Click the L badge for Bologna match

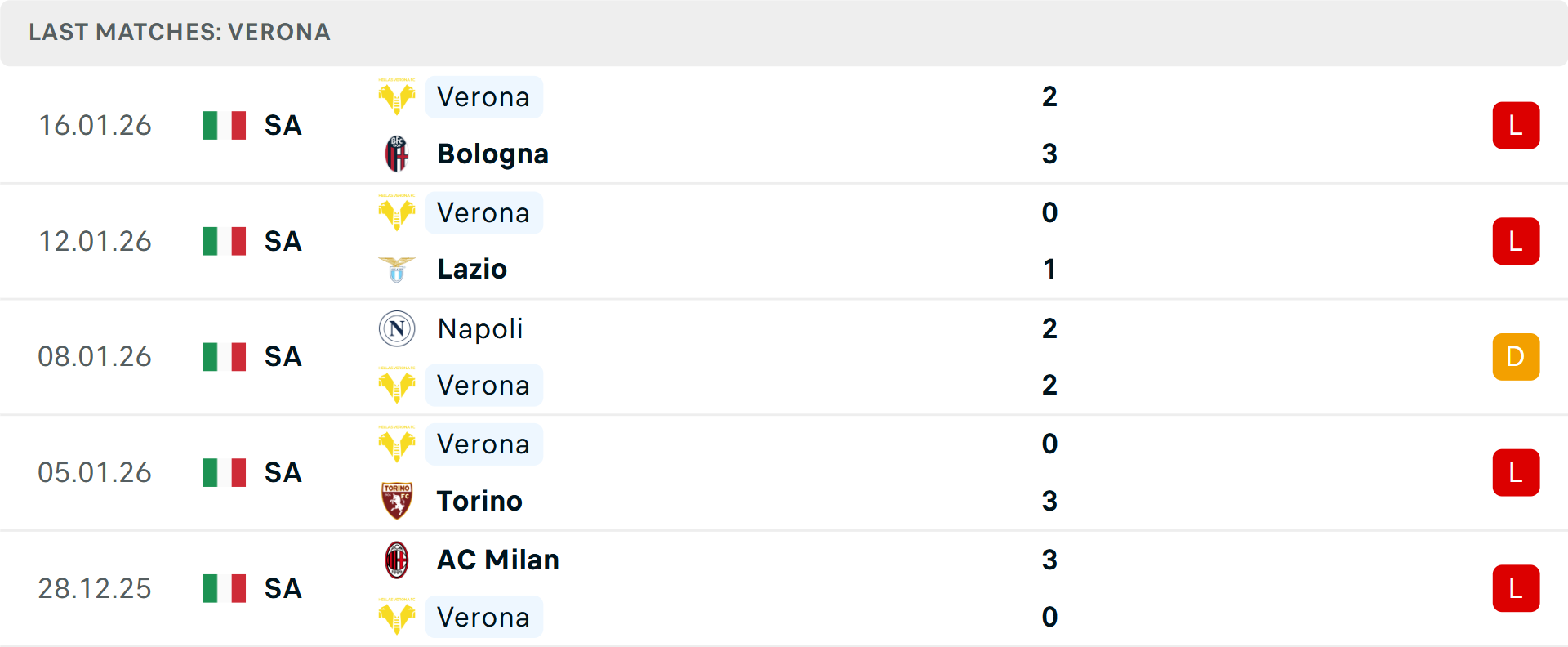[1516, 126]
